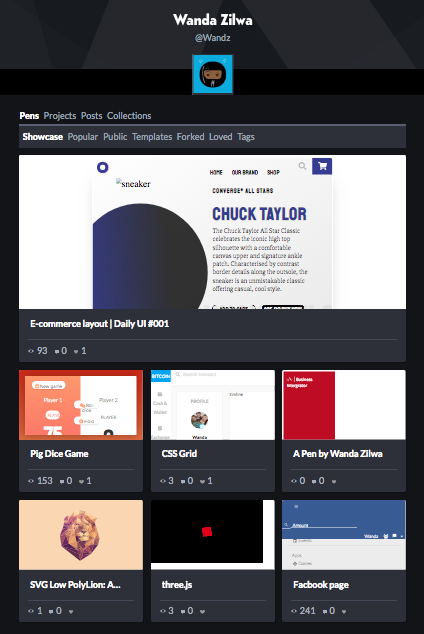Love the three.js pen via its heart icon

pyautogui.click(x=203, y=611)
